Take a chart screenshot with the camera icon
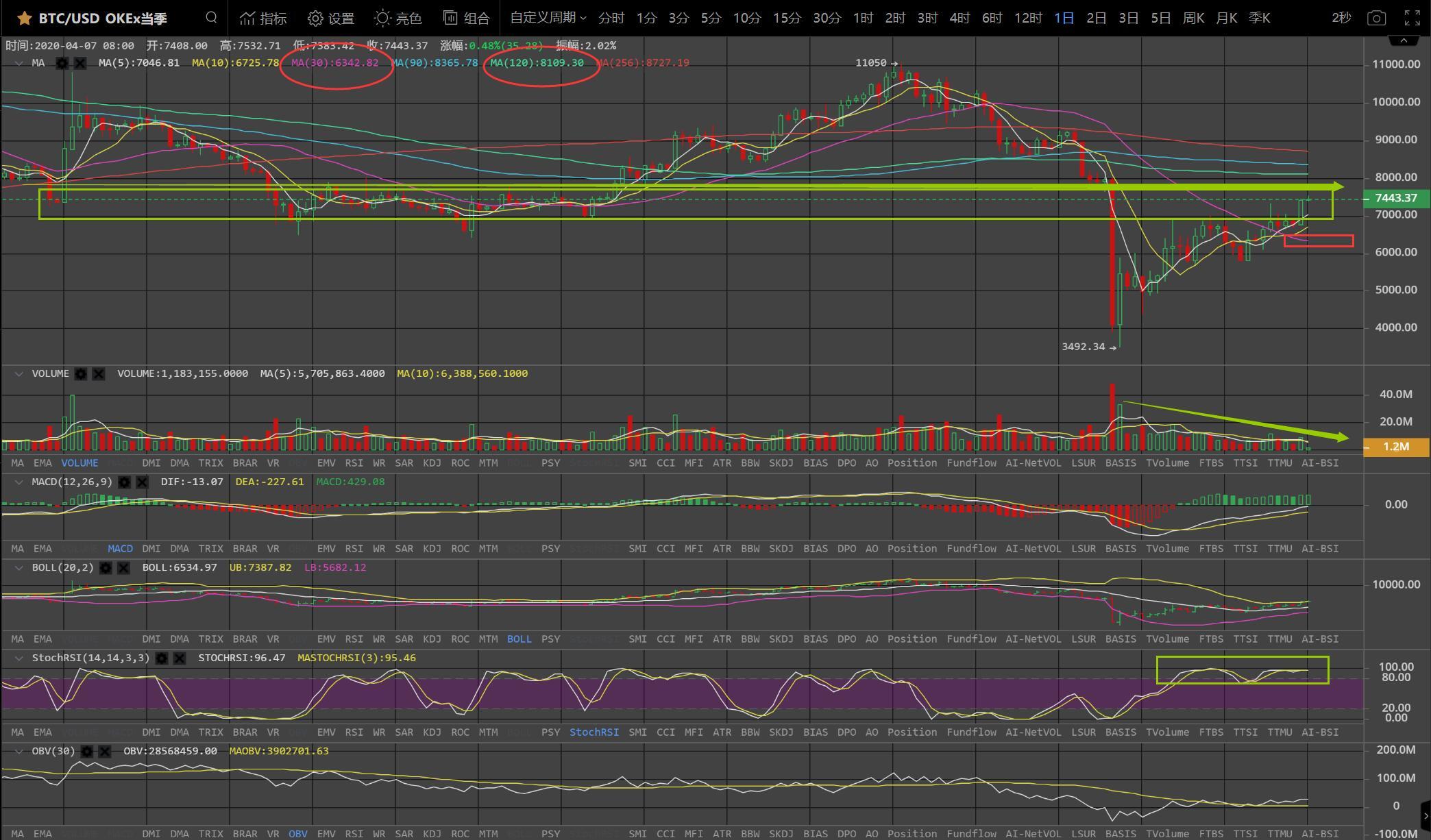 tap(1376, 18)
